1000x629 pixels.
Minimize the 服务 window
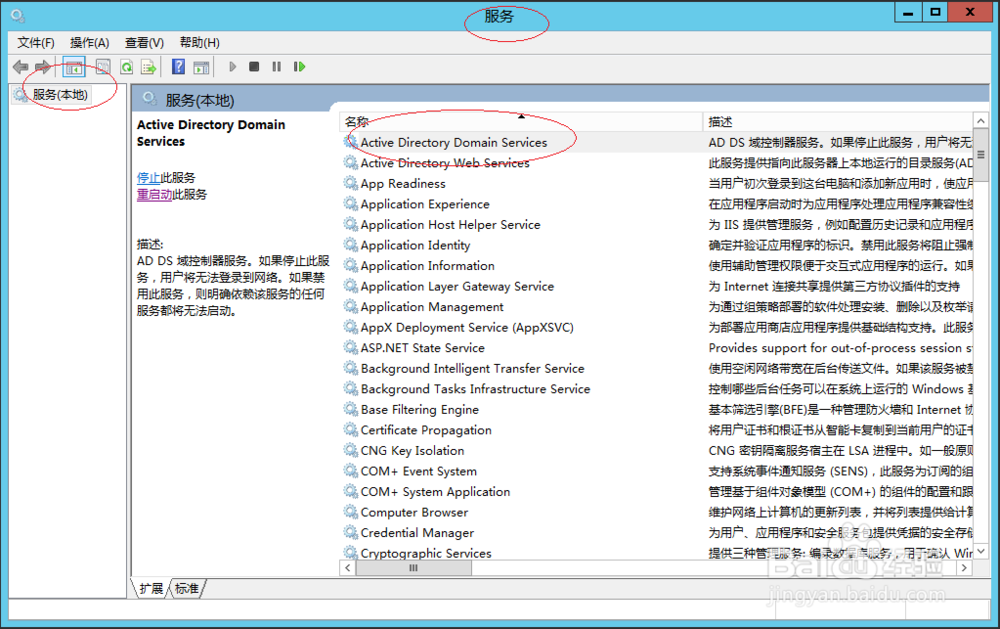pyautogui.click(x=908, y=12)
